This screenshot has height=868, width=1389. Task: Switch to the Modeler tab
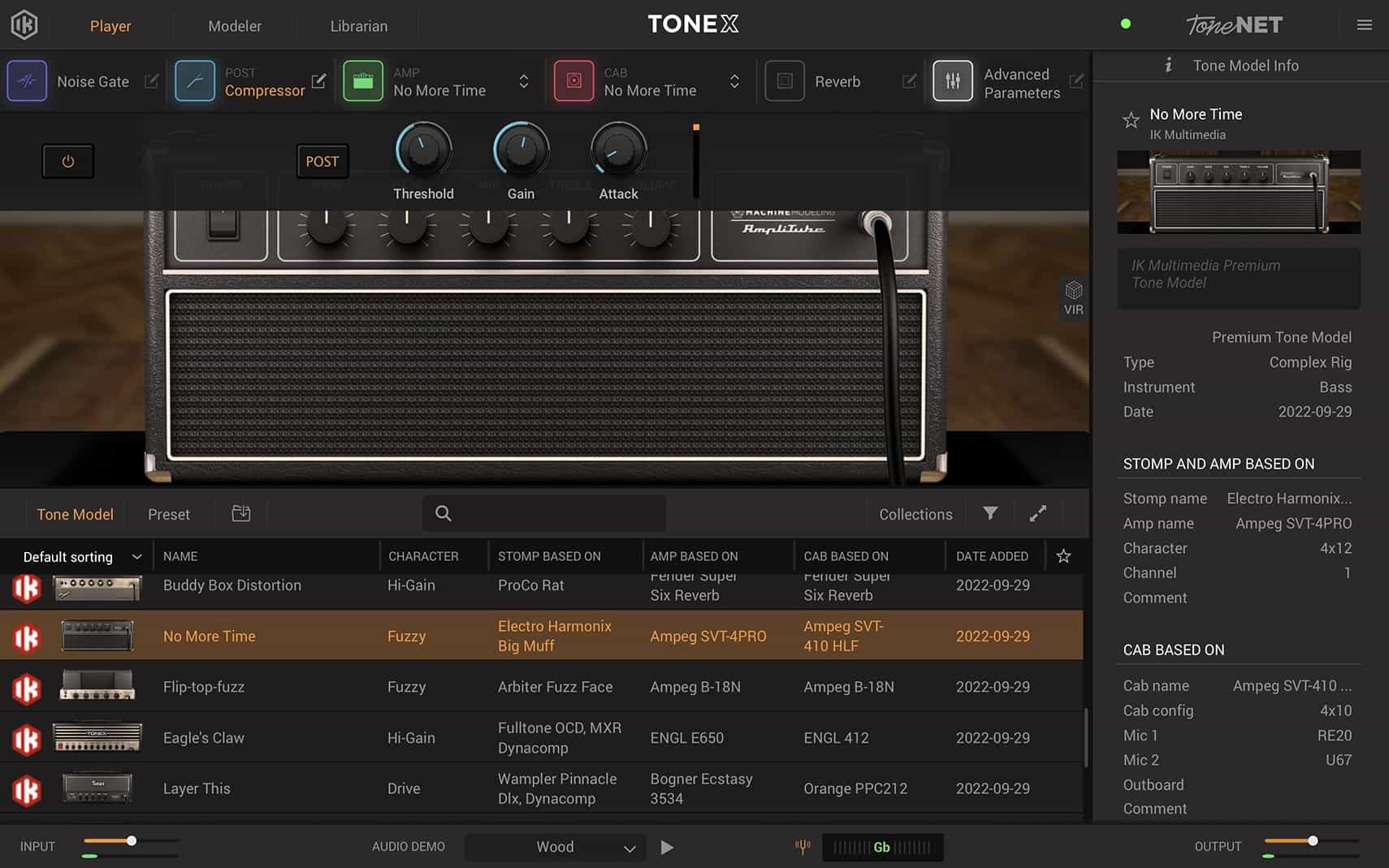235,26
